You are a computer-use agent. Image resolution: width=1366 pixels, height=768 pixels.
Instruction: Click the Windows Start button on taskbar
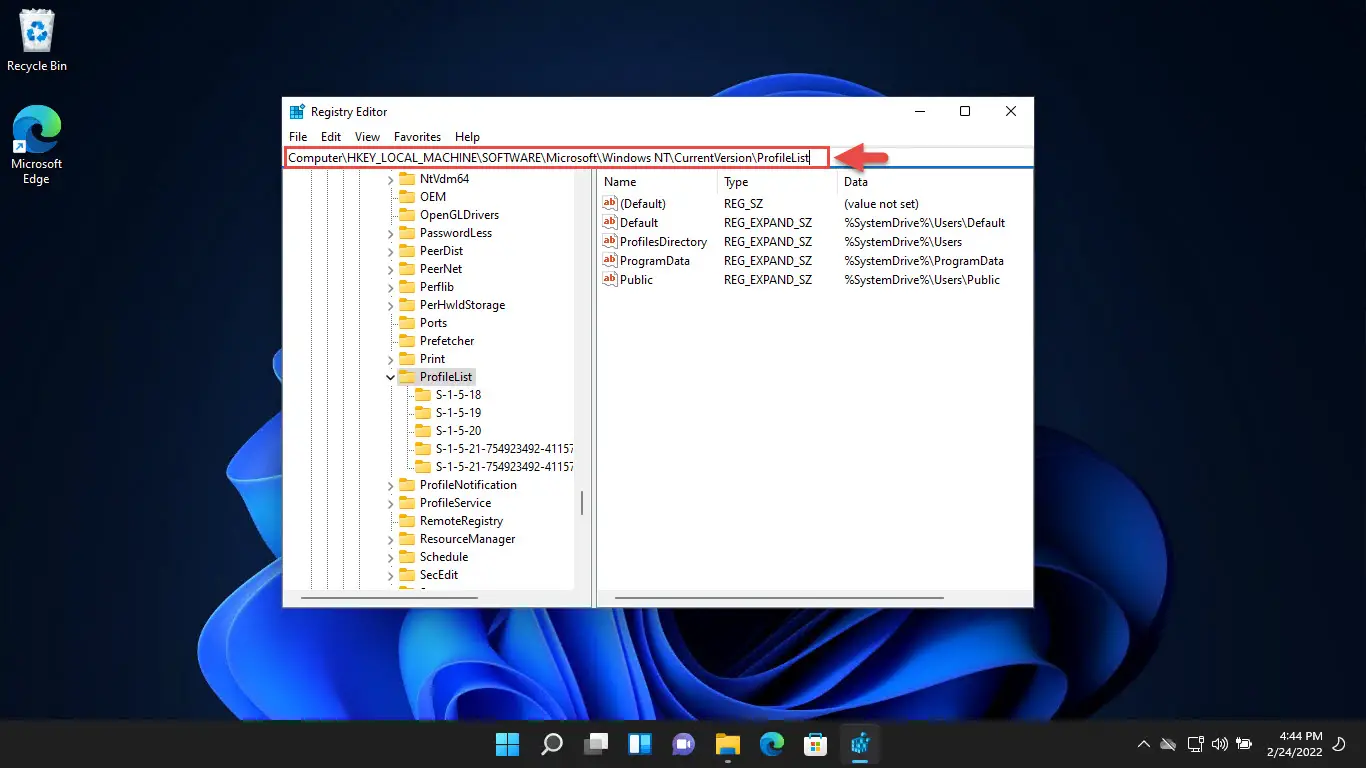pyautogui.click(x=508, y=744)
